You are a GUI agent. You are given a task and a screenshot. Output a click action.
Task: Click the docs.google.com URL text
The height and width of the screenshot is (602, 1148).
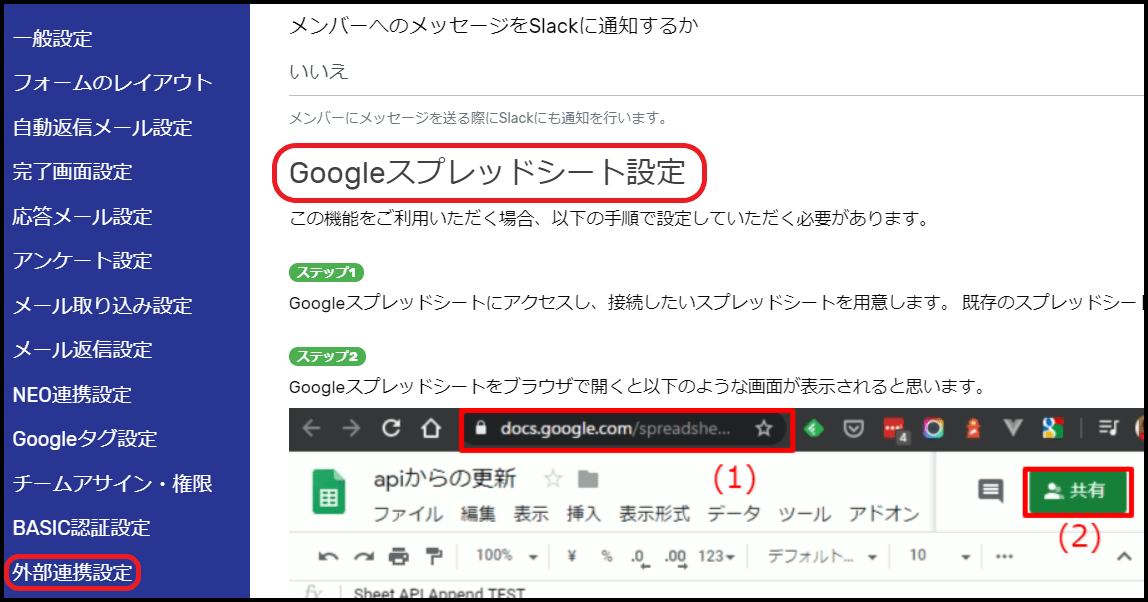[x=615, y=428]
